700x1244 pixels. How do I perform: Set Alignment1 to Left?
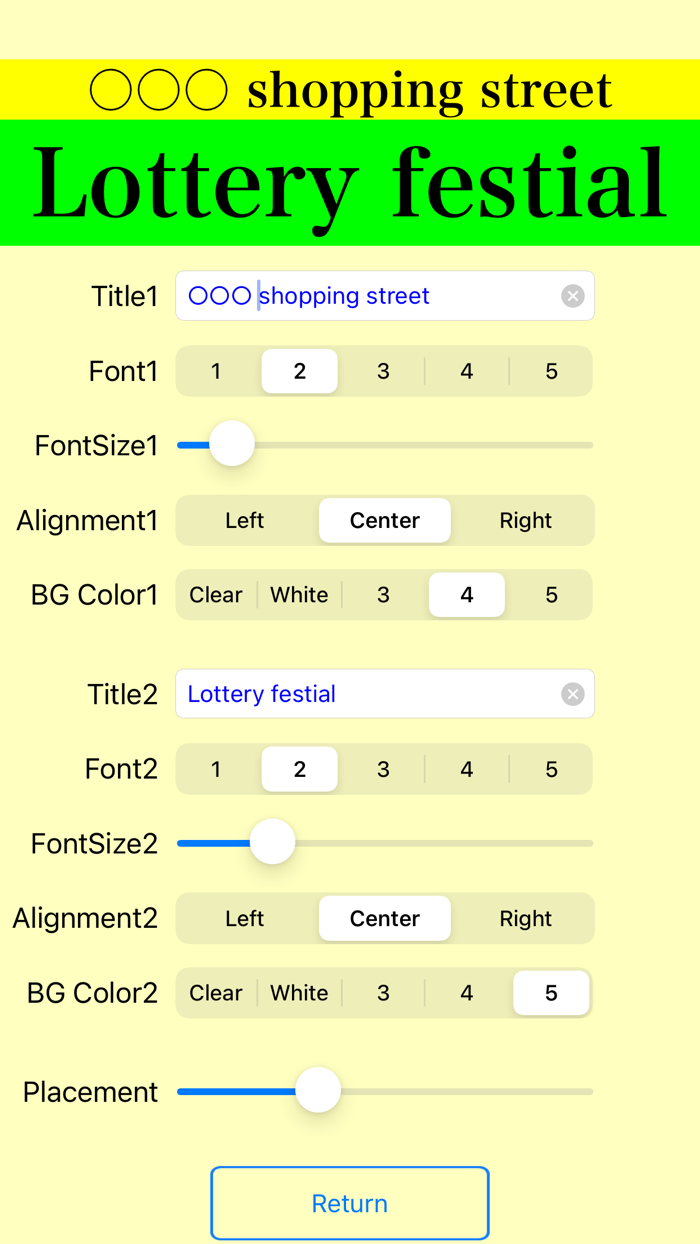tap(244, 520)
